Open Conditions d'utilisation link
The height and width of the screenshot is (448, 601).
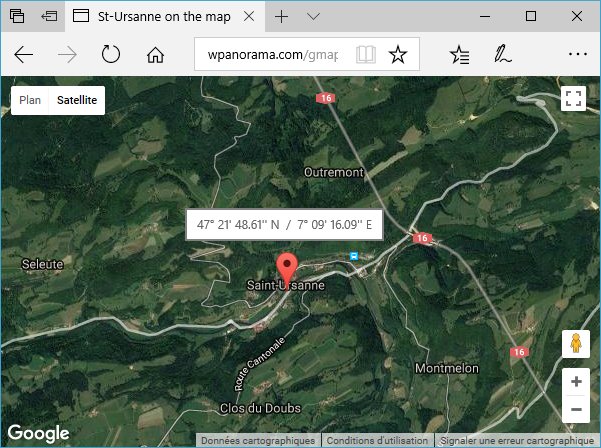click(377, 440)
